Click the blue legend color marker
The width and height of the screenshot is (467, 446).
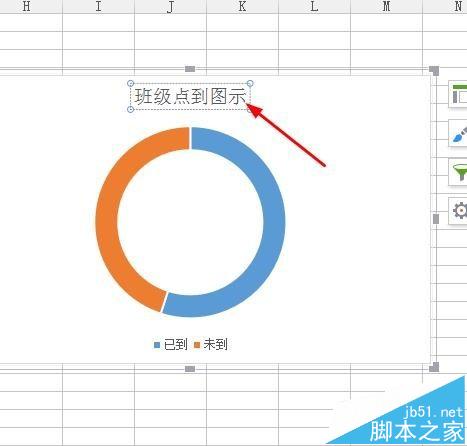pos(157,345)
